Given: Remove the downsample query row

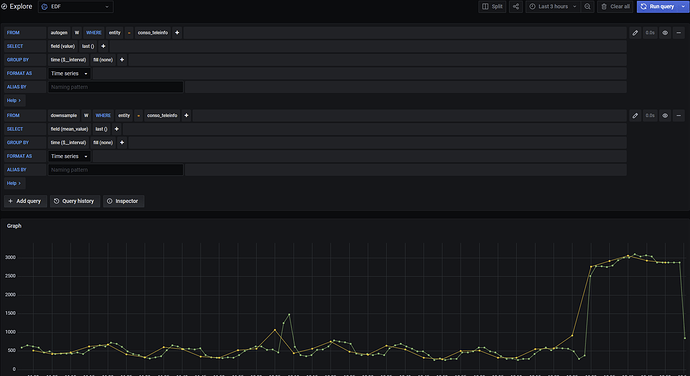Looking at the screenshot, I should pyautogui.click(x=679, y=115).
